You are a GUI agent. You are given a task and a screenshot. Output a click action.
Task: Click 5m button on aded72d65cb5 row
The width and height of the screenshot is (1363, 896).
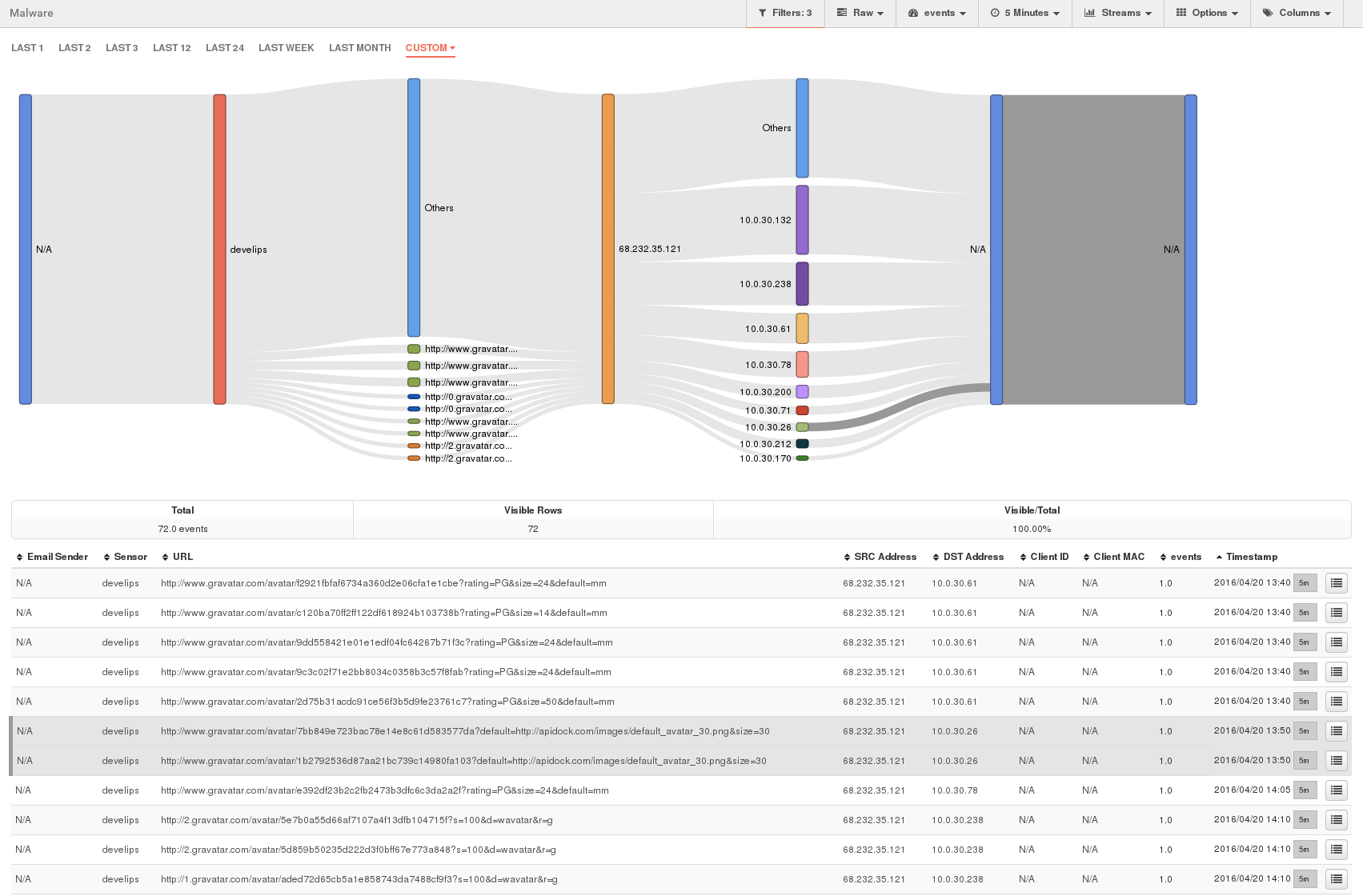[x=1305, y=879]
